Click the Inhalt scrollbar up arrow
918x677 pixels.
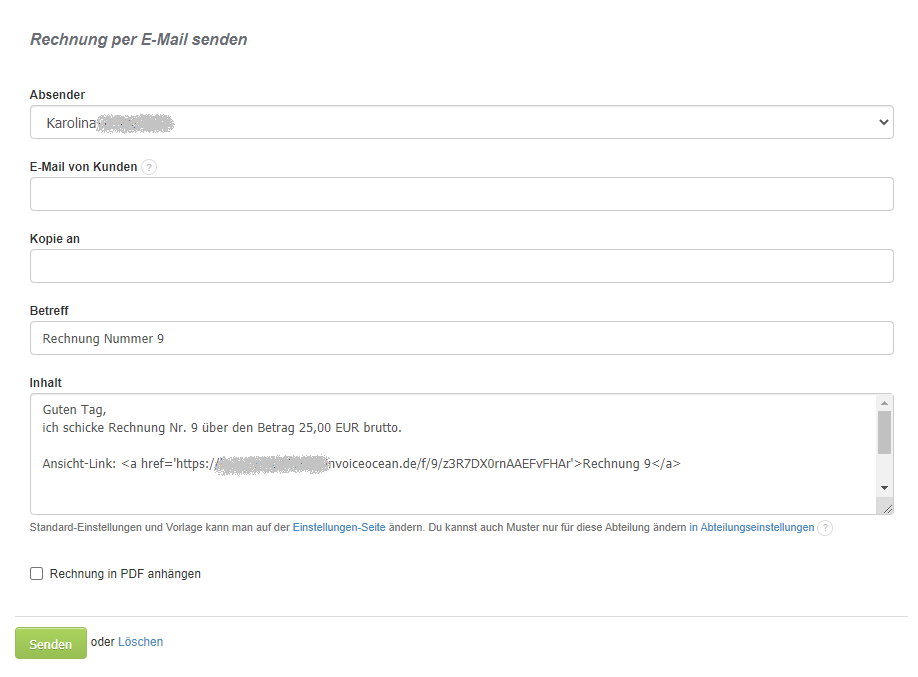click(x=884, y=403)
